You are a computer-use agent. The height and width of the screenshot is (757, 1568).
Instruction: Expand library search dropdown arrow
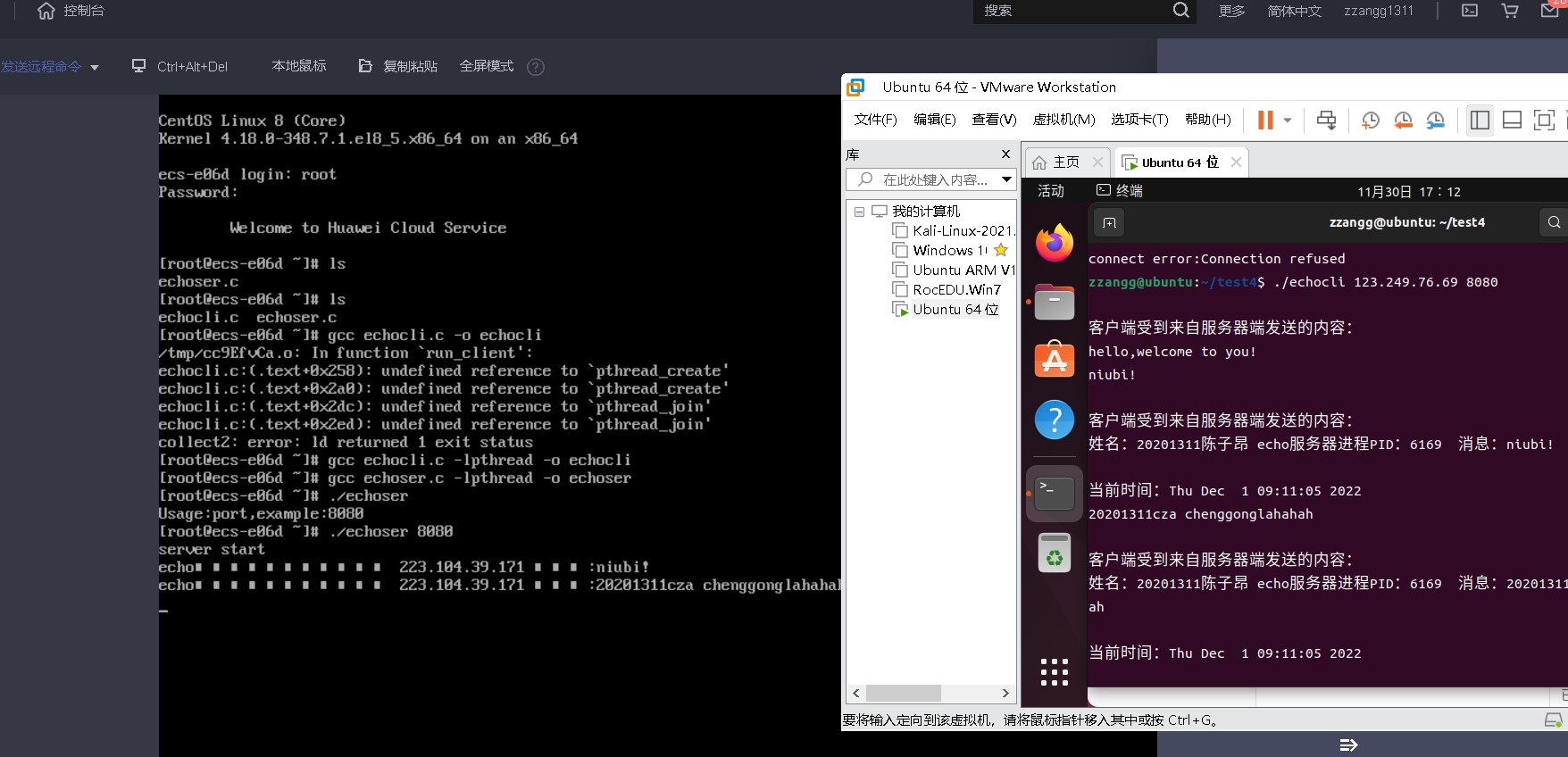(x=1007, y=179)
